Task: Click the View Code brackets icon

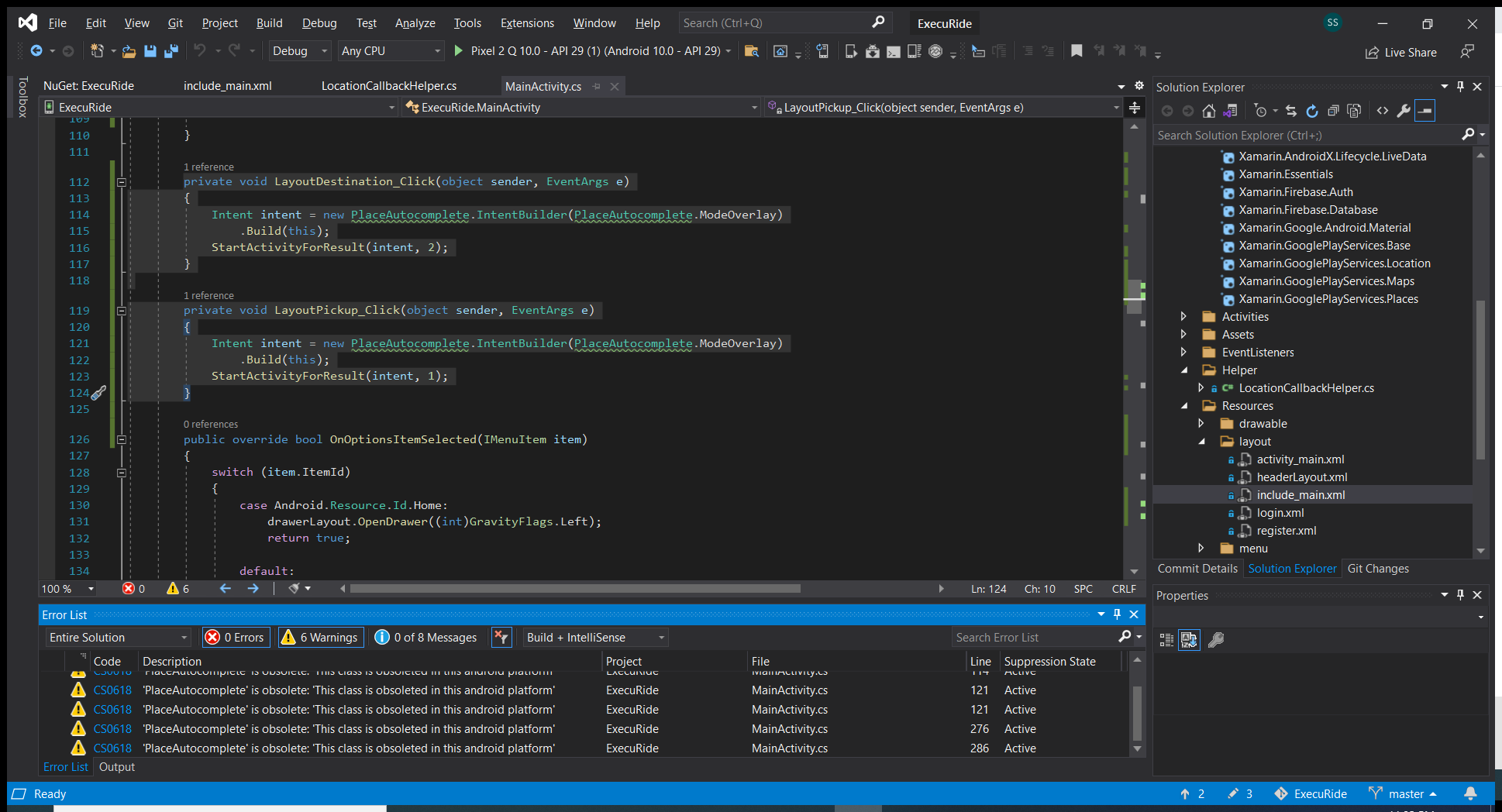Action: 1383,111
